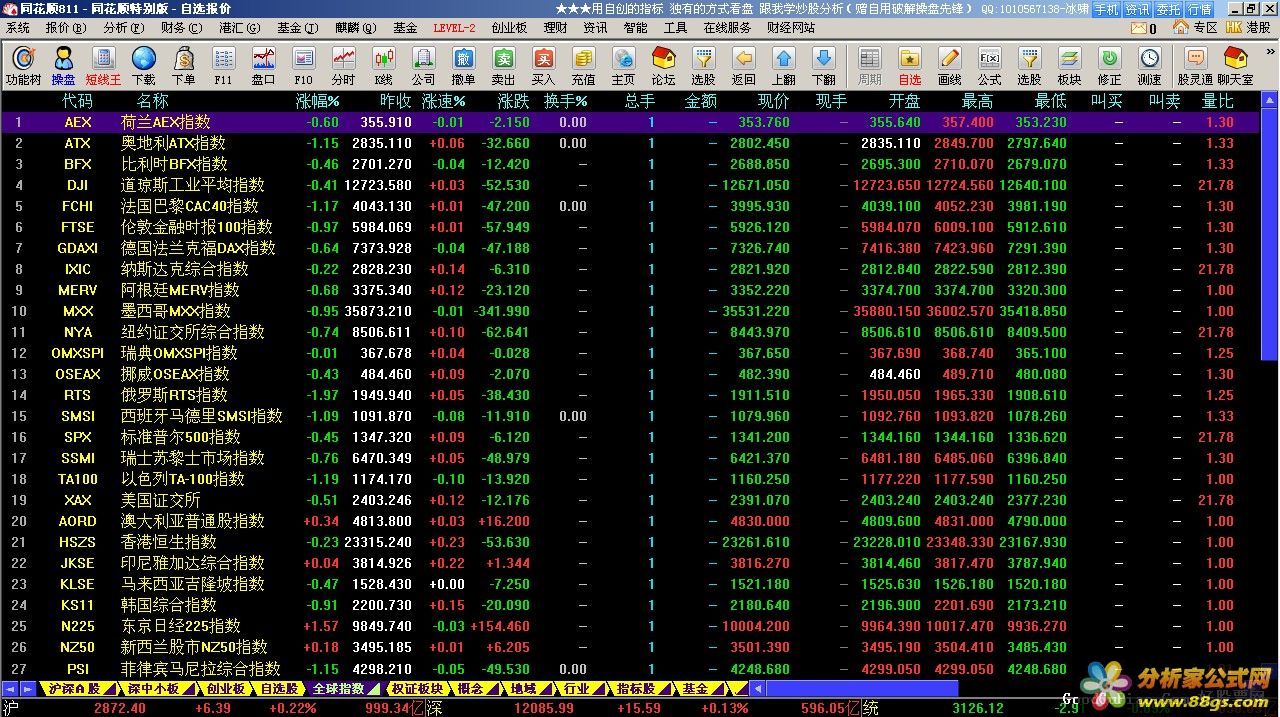The height and width of the screenshot is (717, 1280).
Task: Click the 资讯 button in title bar
Action: [x=1137, y=9]
